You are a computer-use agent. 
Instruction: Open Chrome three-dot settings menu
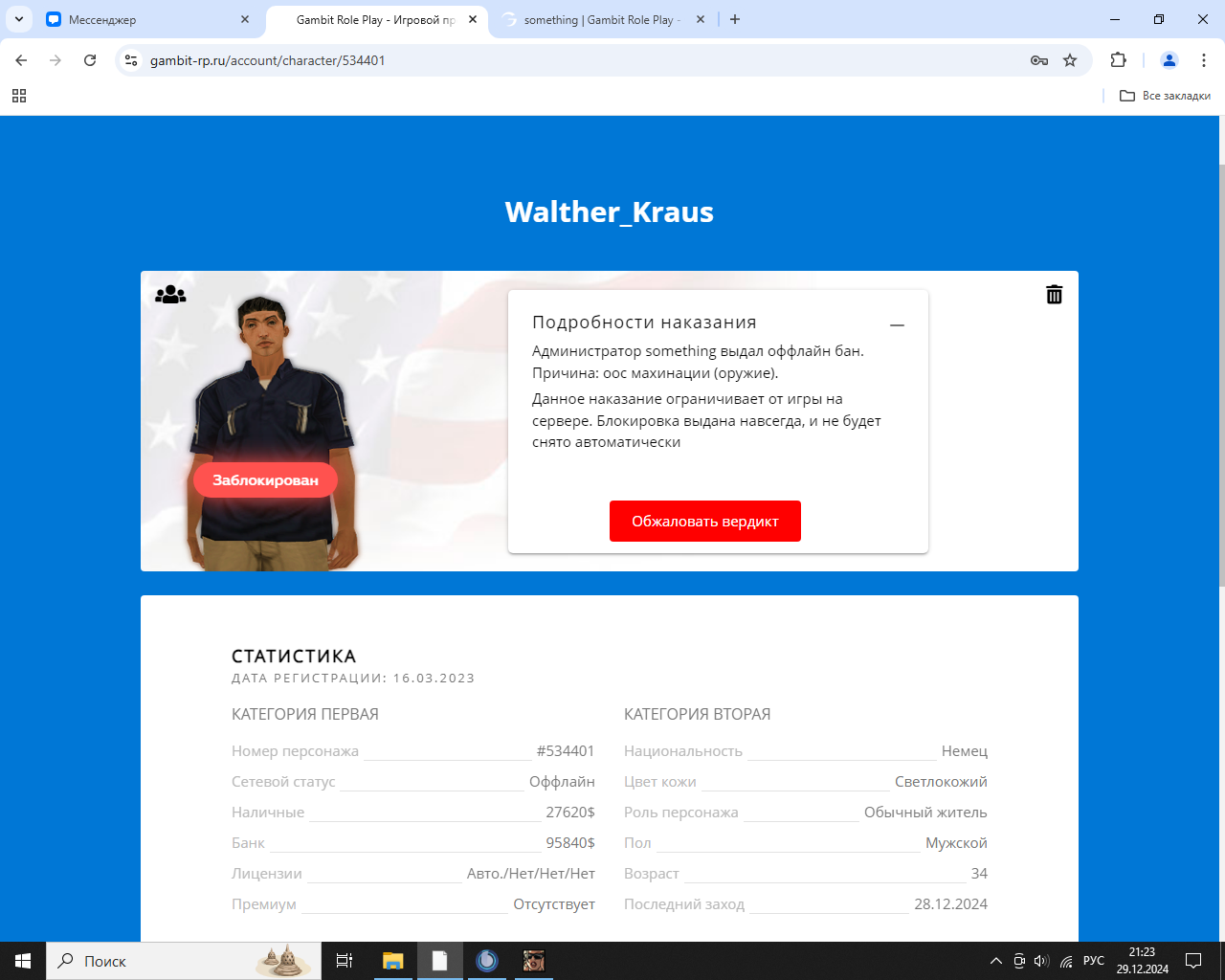click(1204, 60)
